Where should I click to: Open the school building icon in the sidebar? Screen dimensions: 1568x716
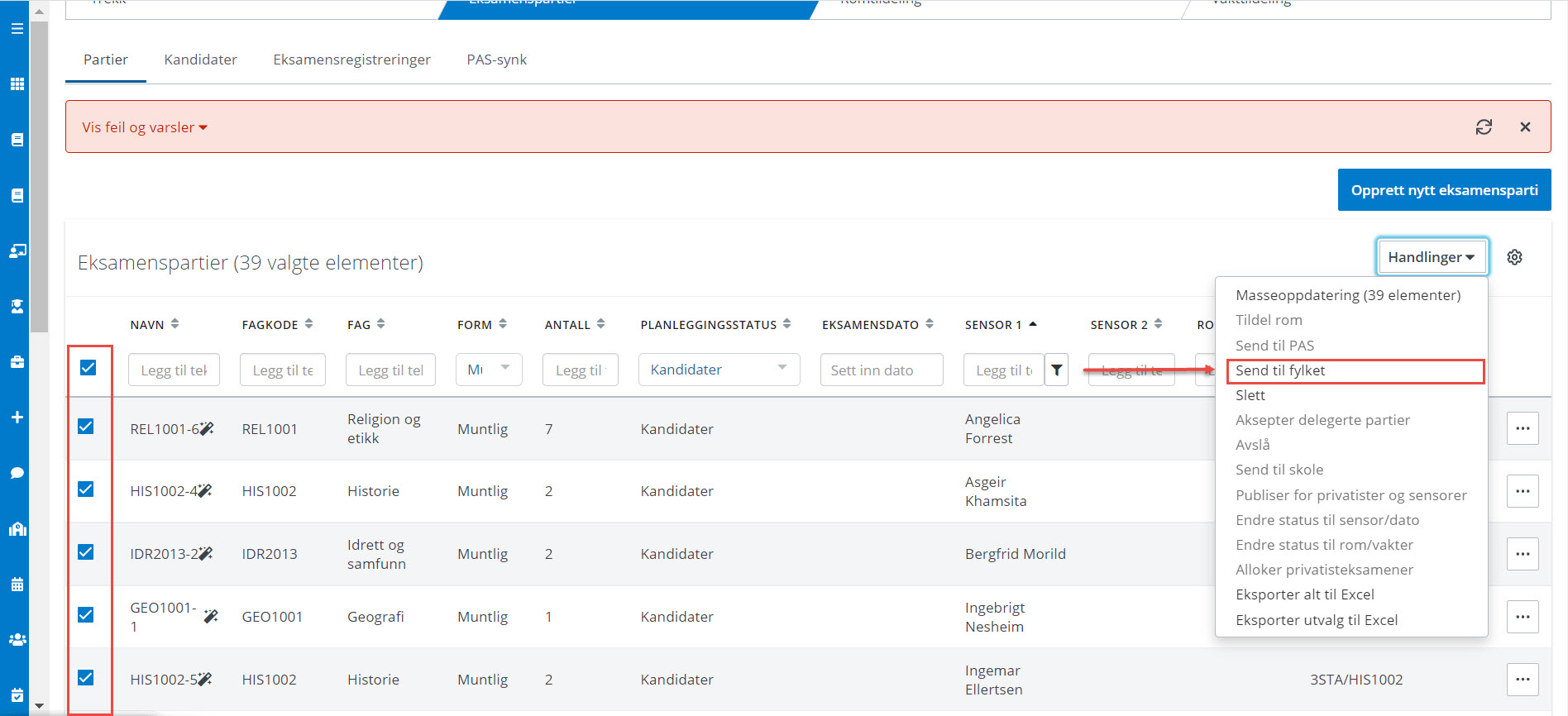[x=17, y=529]
